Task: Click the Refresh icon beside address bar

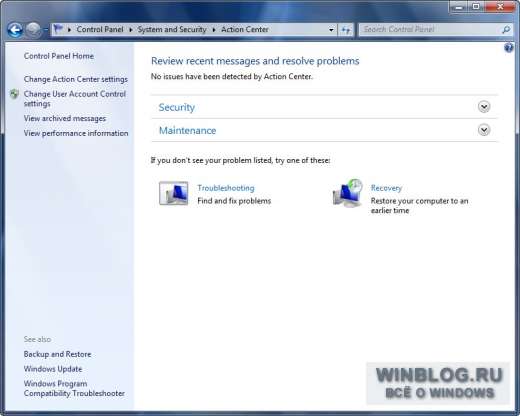Action: pos(346,30)
